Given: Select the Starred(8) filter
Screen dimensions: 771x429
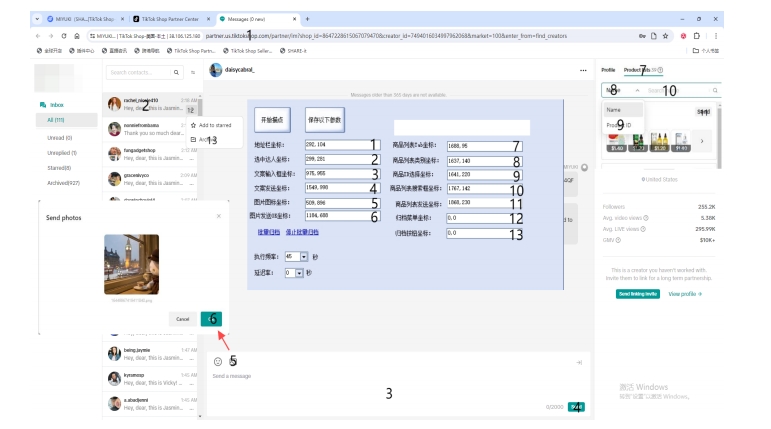Looking at the screenshot, I should point(59,168).
